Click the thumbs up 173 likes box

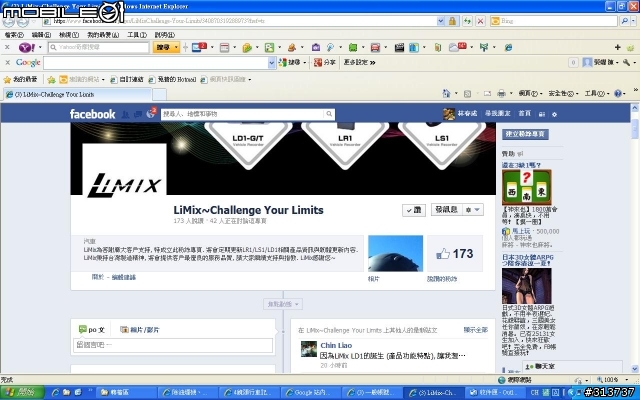click(x=455, y=253)
